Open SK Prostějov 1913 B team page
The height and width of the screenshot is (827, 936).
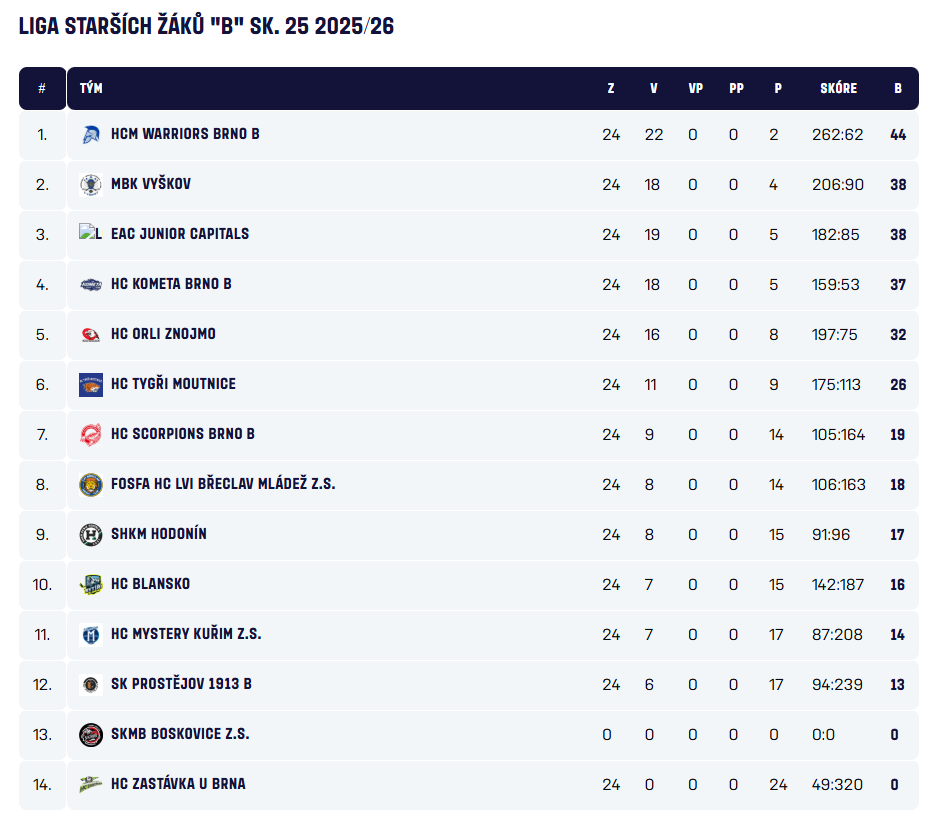pos(181,684)
